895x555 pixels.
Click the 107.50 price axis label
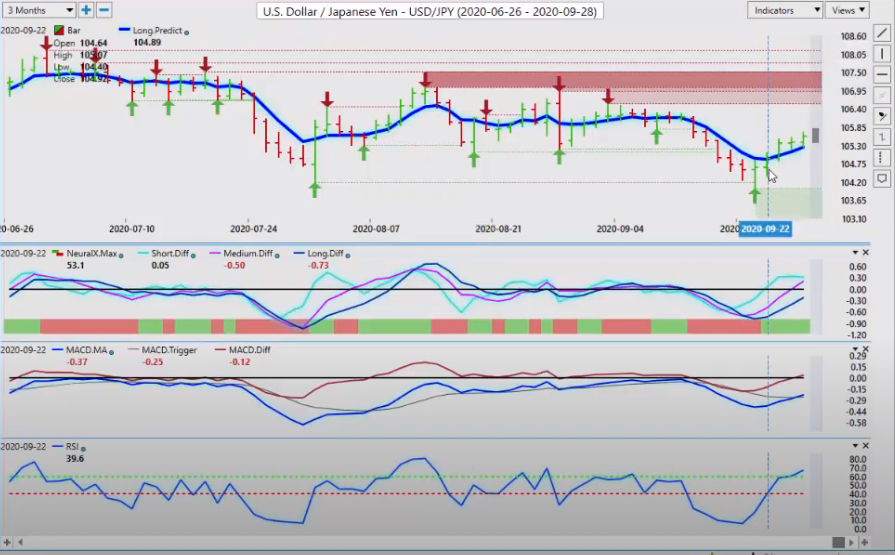pos(853,73)
